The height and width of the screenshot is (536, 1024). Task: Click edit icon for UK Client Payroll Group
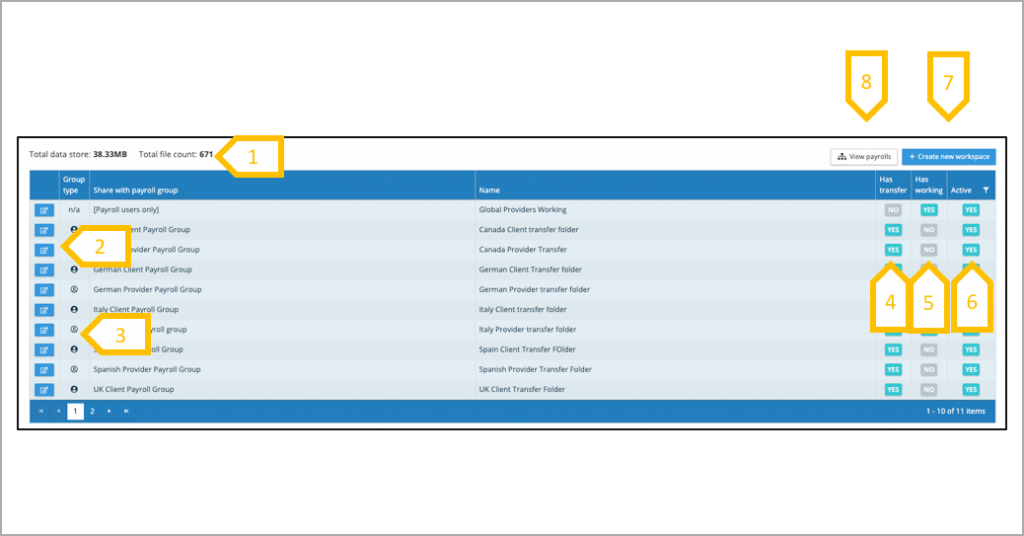coord(44,390)
